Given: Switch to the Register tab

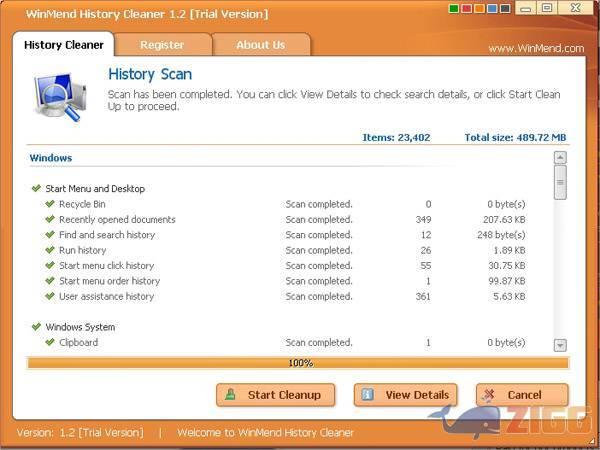Looking at the screenshot, I should tap(162, 45).
